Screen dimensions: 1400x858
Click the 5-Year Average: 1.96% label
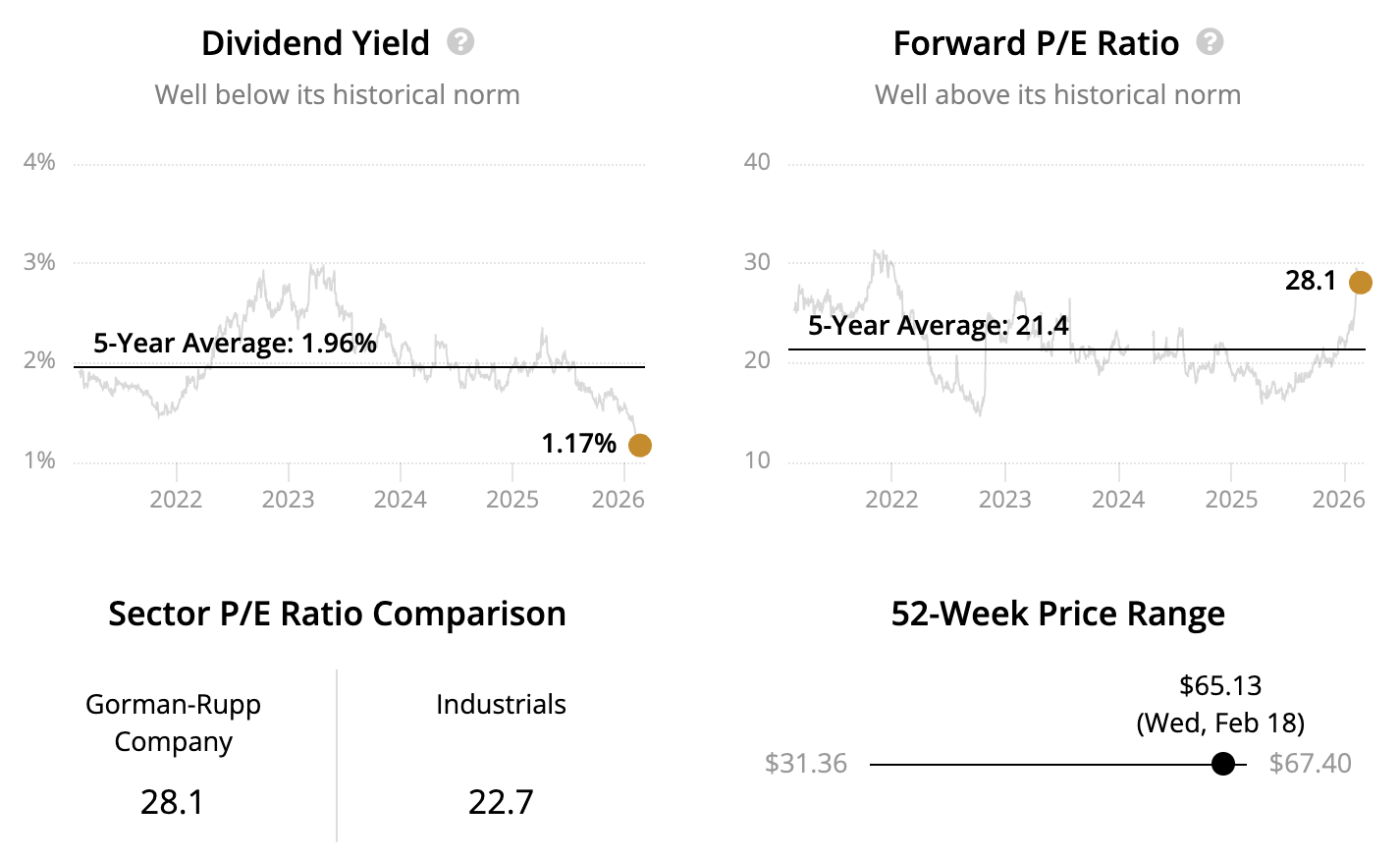[x=235, y=343]
